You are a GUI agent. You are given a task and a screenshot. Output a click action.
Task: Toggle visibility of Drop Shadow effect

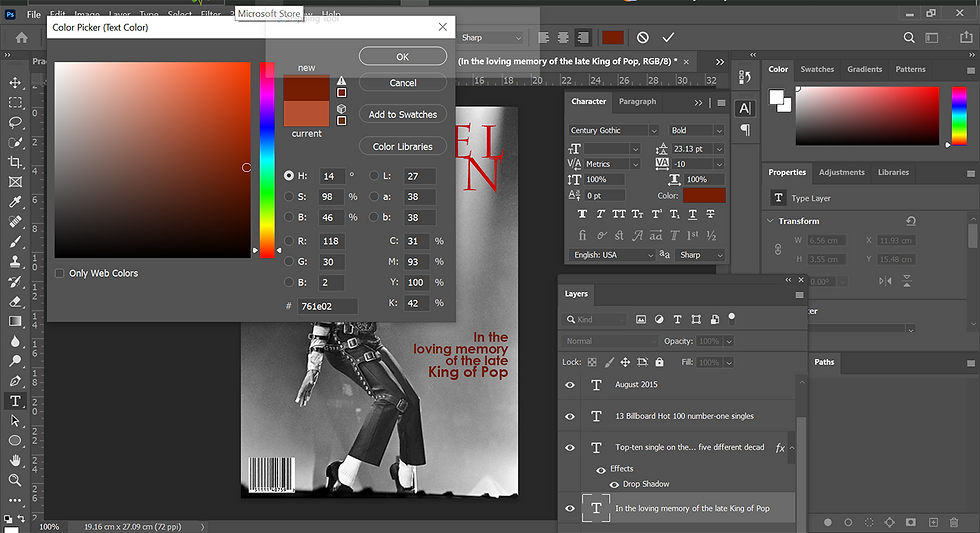pos(615,484)
